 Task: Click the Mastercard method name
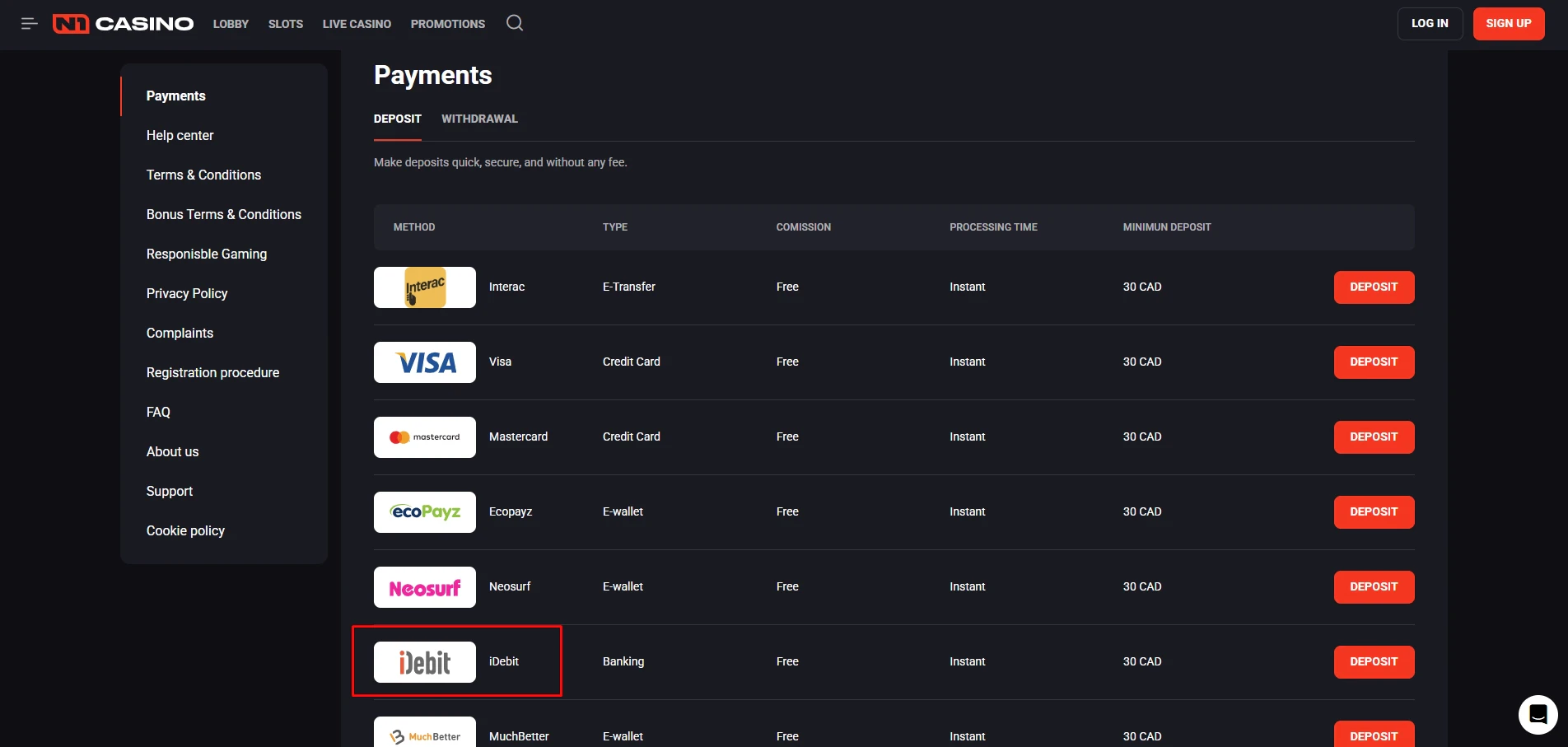(x=518, y=437)
